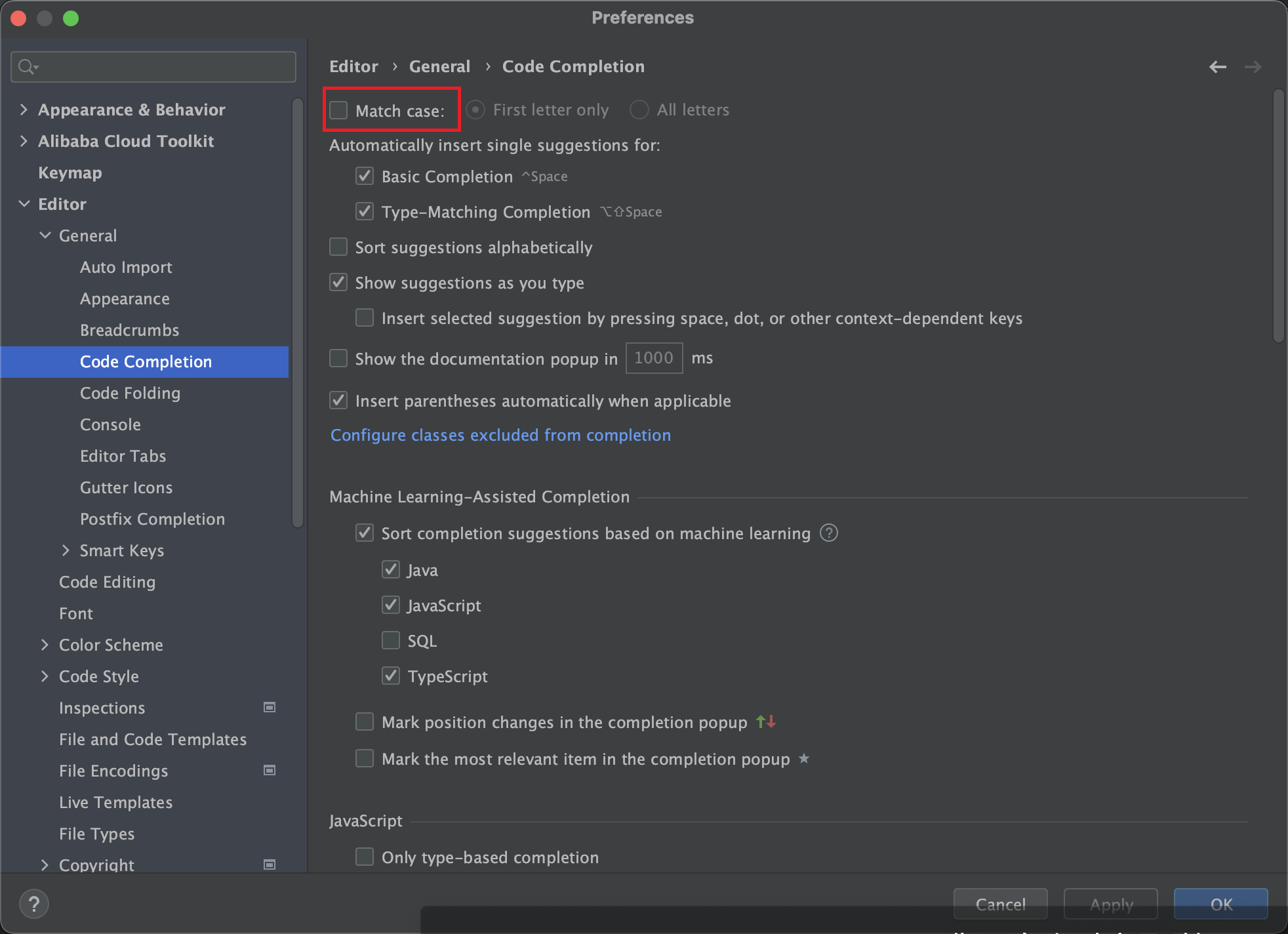This screenshot has width=1288, height=934.
Task: Open machine learning help question-mark icon
Action: point(829,533)
